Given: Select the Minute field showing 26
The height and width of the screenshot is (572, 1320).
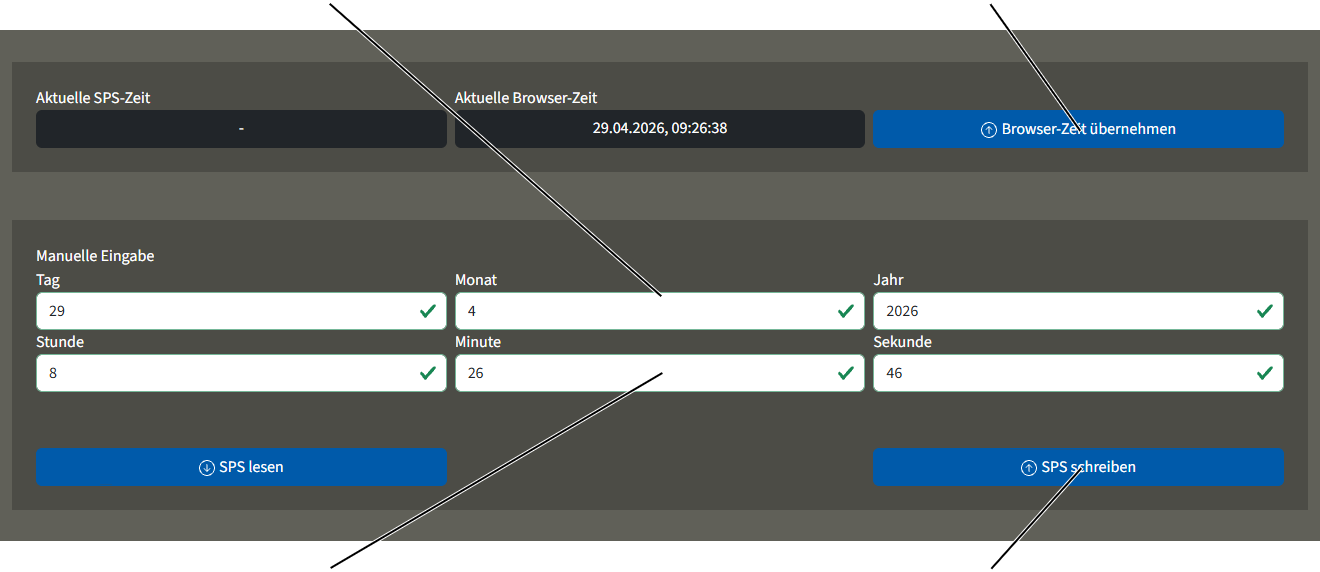Looking at the screenshot, I should pyautogui.click(x=659, y=373).
